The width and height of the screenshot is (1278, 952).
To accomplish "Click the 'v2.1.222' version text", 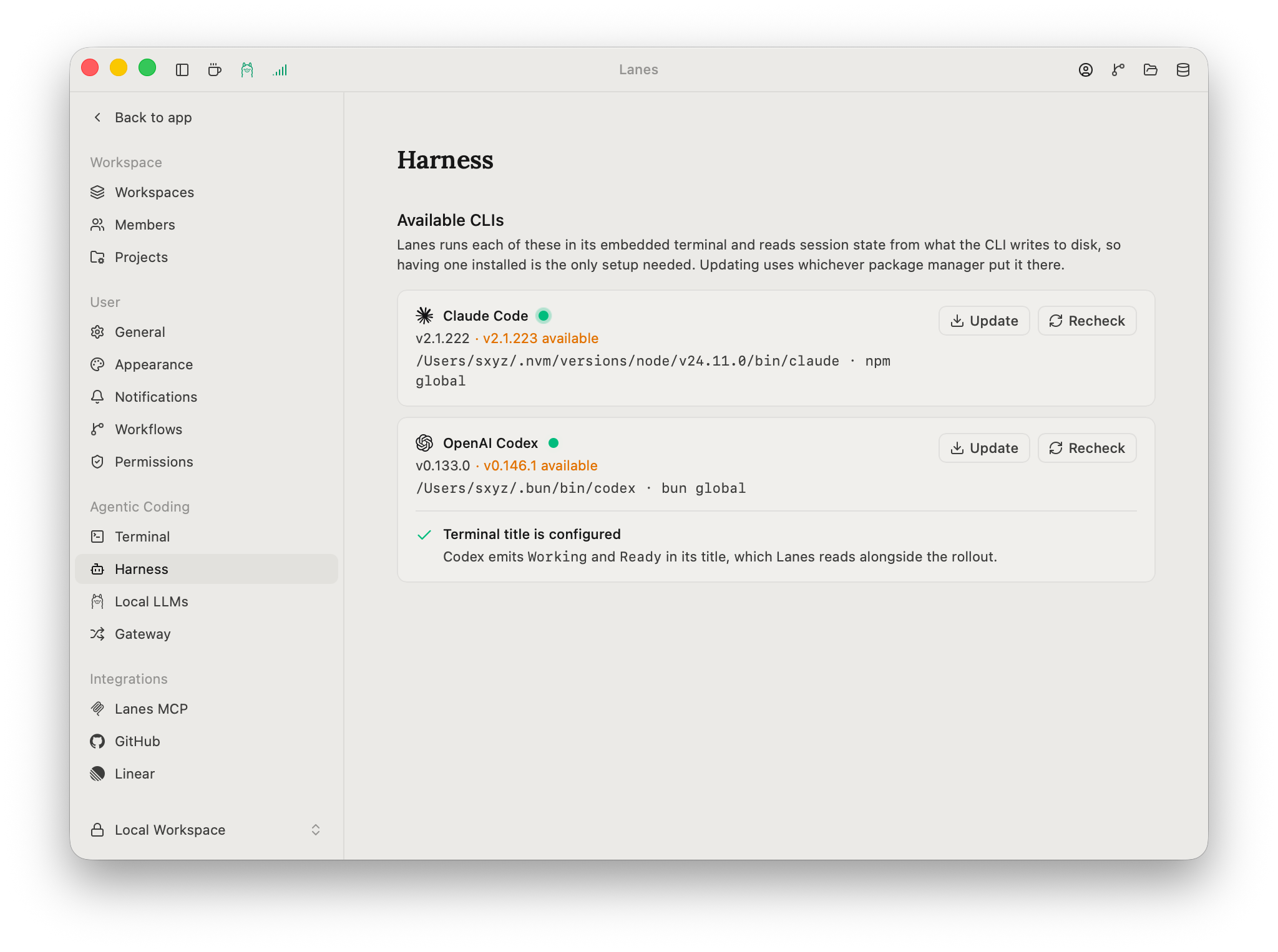I will pos(442,338).
